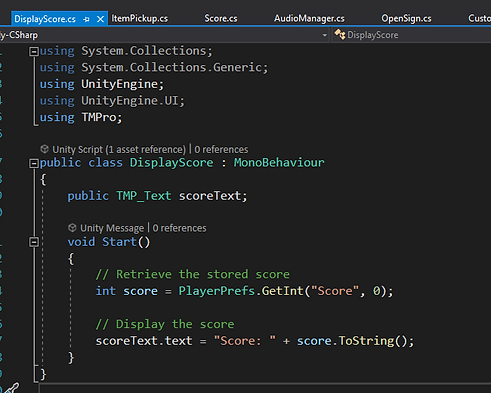Select the DisplayScore.cs tab
Image resolution: width=491 pixels, height=393 pixels.
coord(45,19)
